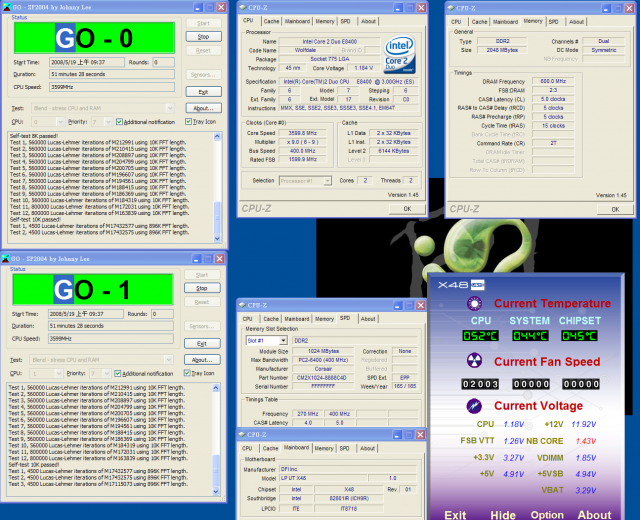Click the DRAM Frequency 600.0 MHz value
Viewport: 640px width, 520px height.
pos(553,81)
